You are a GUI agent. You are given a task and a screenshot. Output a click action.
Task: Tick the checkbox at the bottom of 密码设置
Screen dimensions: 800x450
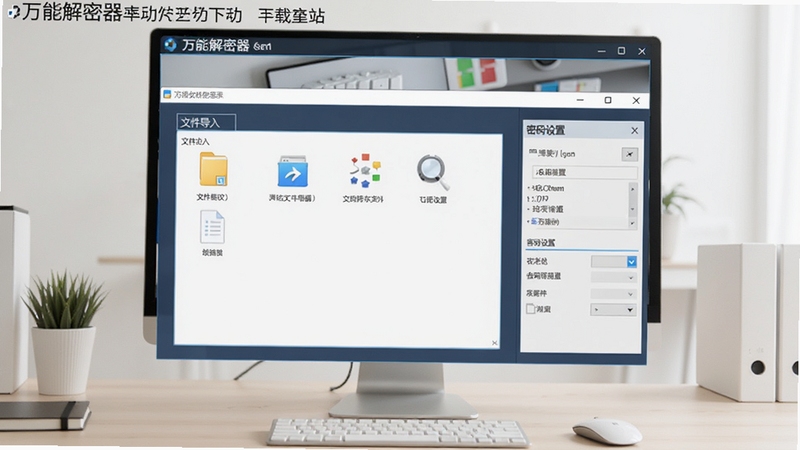click(x=531, y=309)
